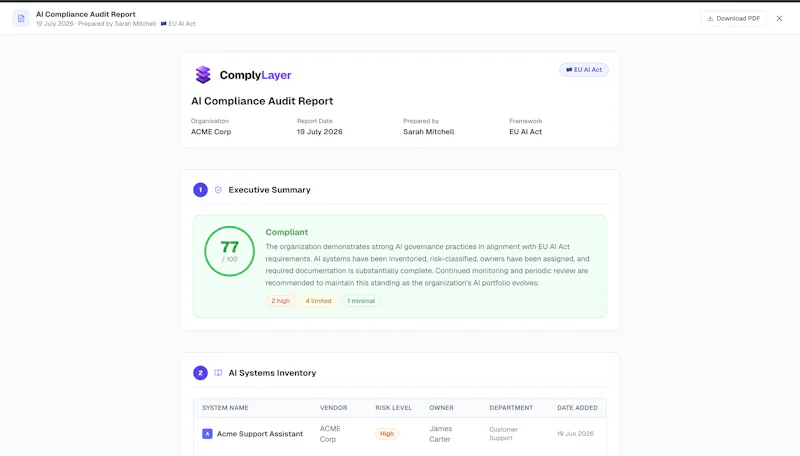Click 'ACME Corp' organisation value
This screenshot has width=800, height=456.
click(x=211, y=132)
